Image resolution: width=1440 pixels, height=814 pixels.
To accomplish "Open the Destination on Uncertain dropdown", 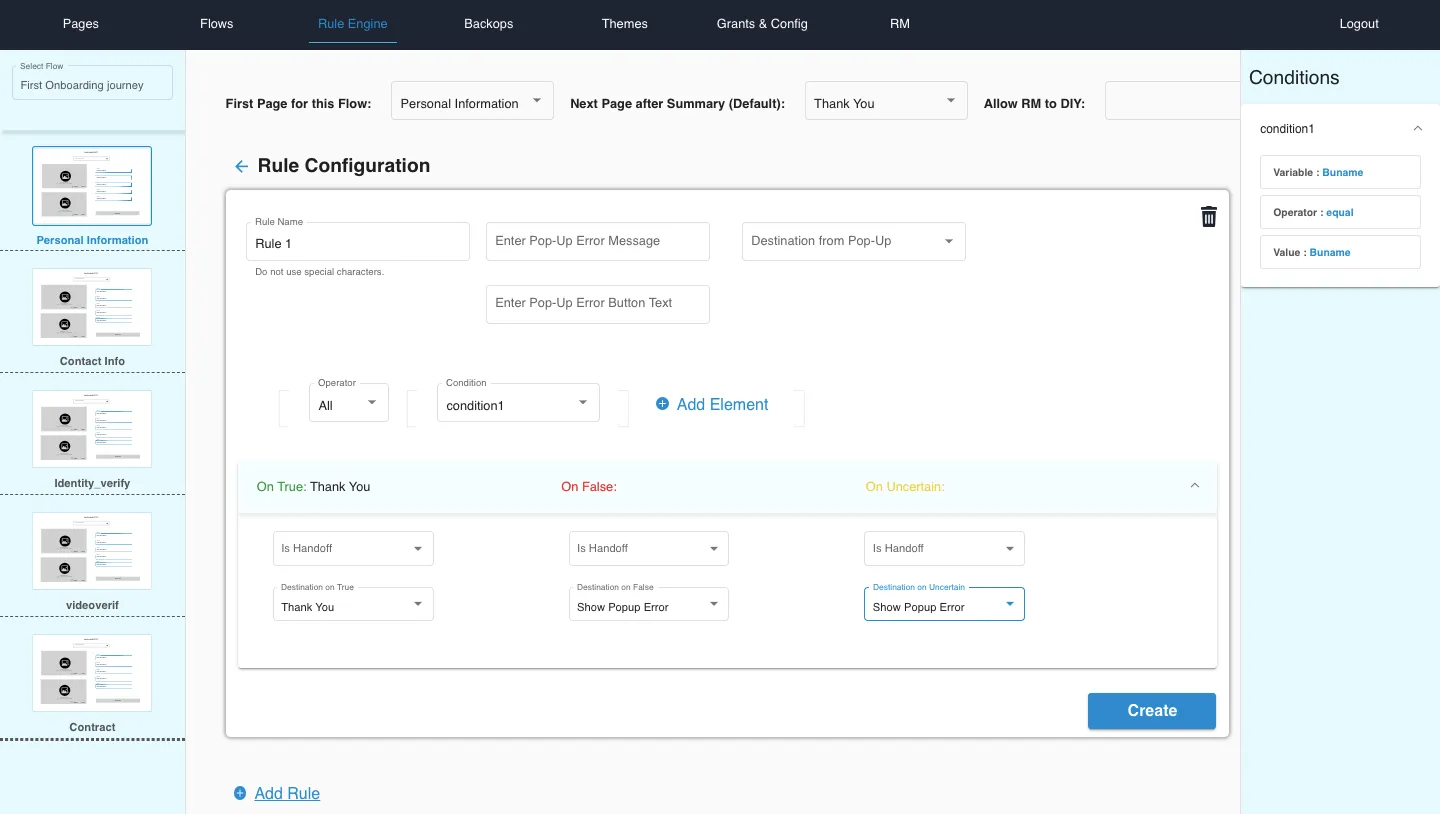I will tap(944, 604).
